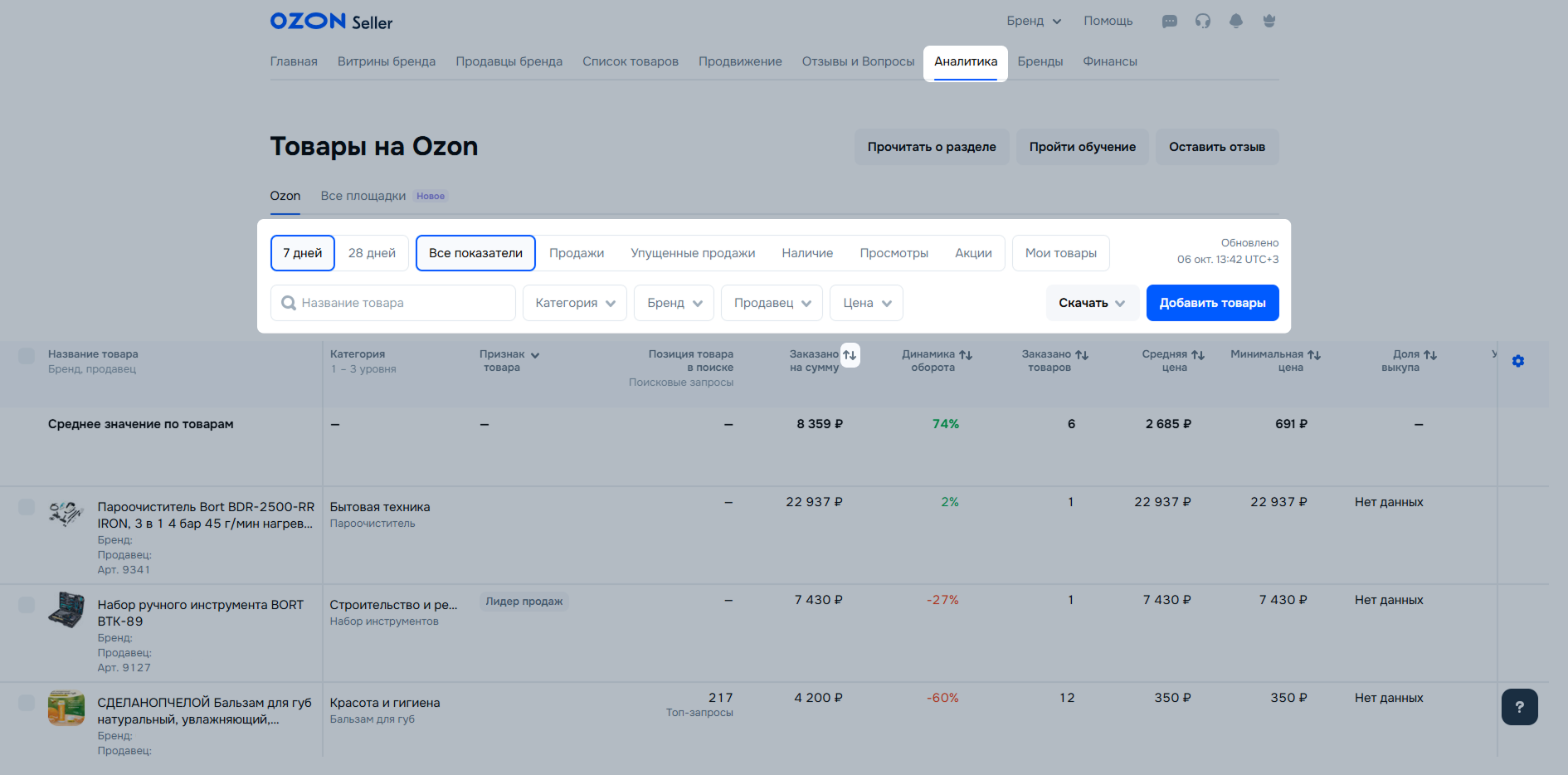Expand the Категория filter dropdown
This screenshot has height=775, width=1568.
click(x=574, y=303)
